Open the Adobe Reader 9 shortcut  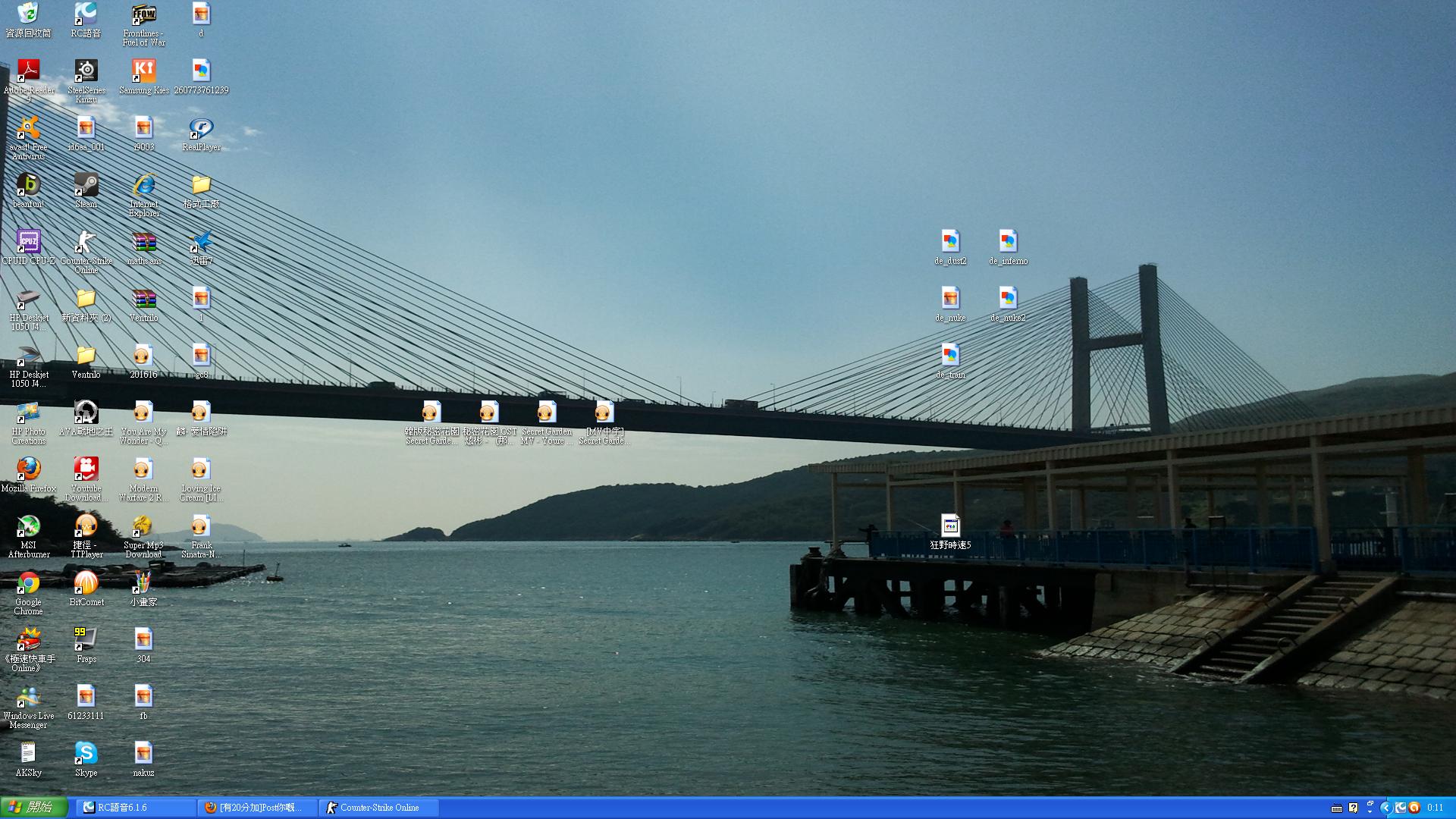pyautogui.click(x=28, y=71)
